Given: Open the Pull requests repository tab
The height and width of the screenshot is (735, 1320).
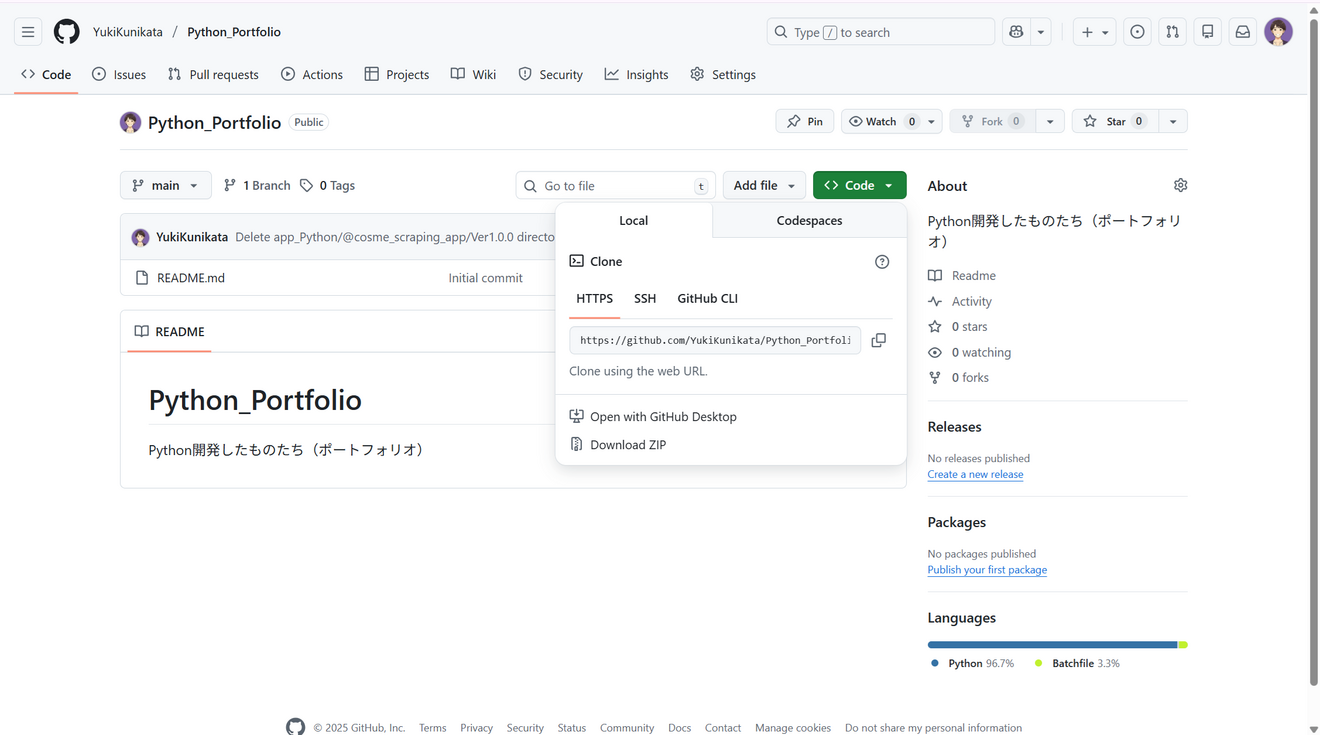Looking at the screenshot, I should coord(213,74).
